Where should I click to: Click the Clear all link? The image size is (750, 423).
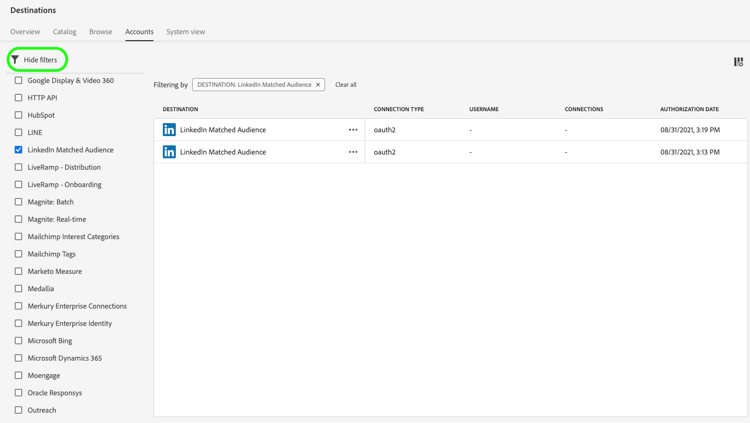(345, 85)
